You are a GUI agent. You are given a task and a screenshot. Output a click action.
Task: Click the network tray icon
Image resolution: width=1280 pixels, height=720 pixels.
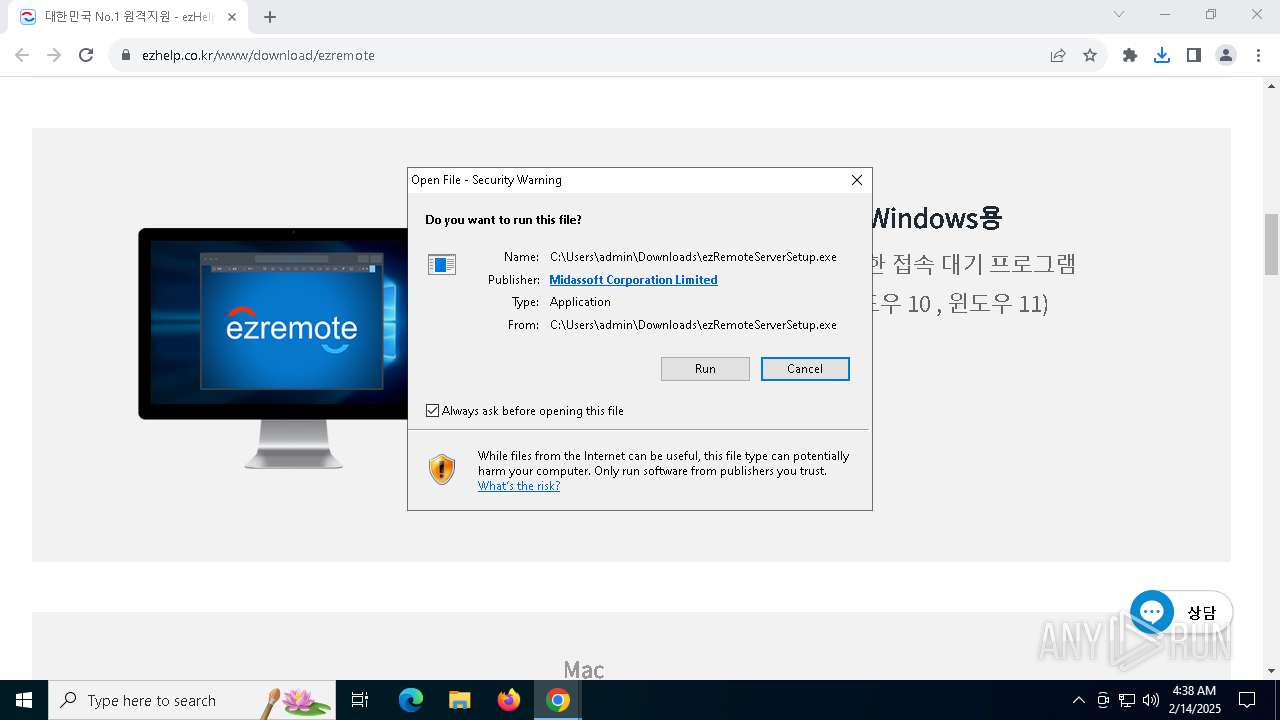click(x=1127, y=700)
